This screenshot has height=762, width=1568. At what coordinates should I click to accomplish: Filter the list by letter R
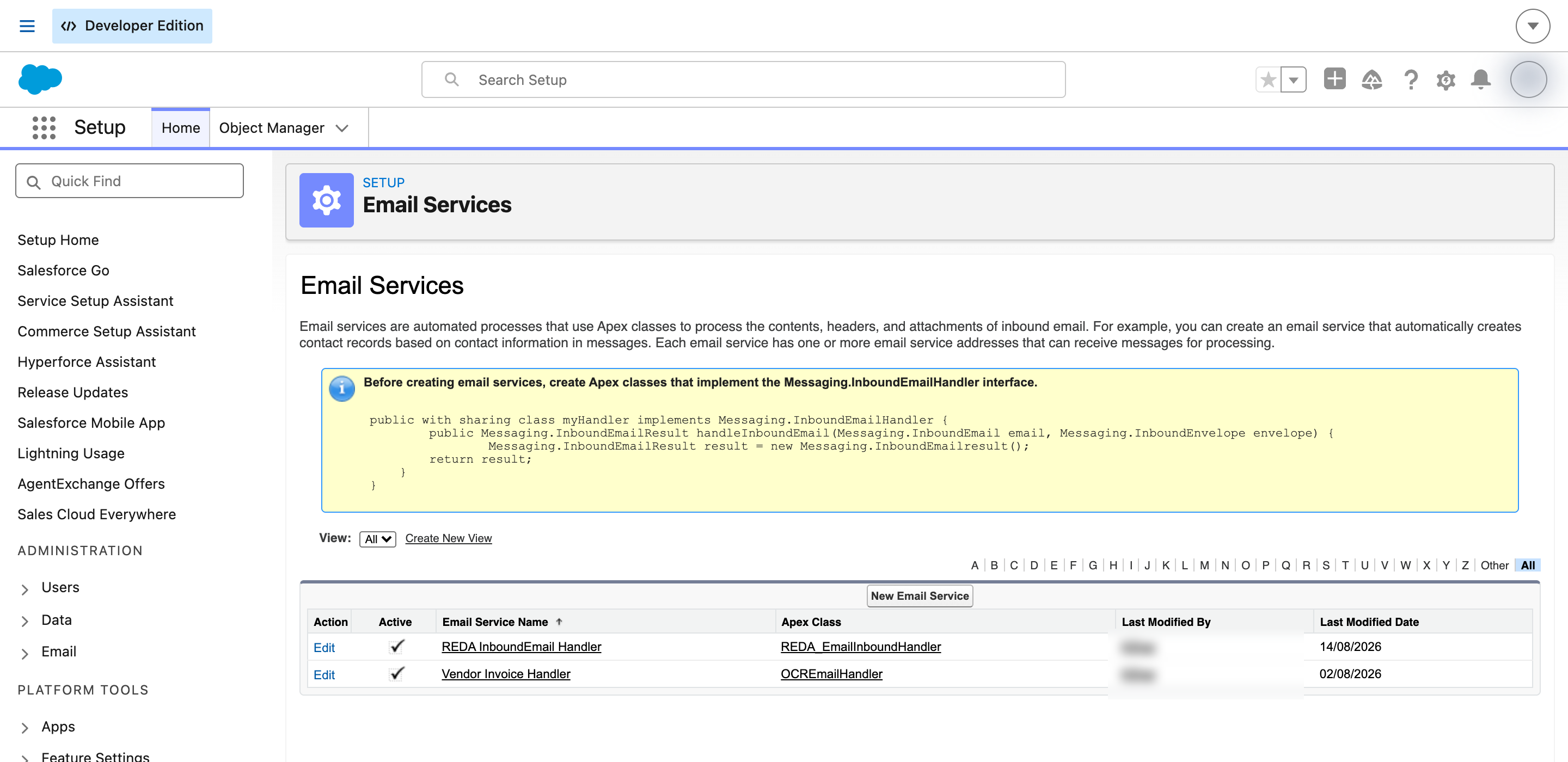pos(1306,566)
